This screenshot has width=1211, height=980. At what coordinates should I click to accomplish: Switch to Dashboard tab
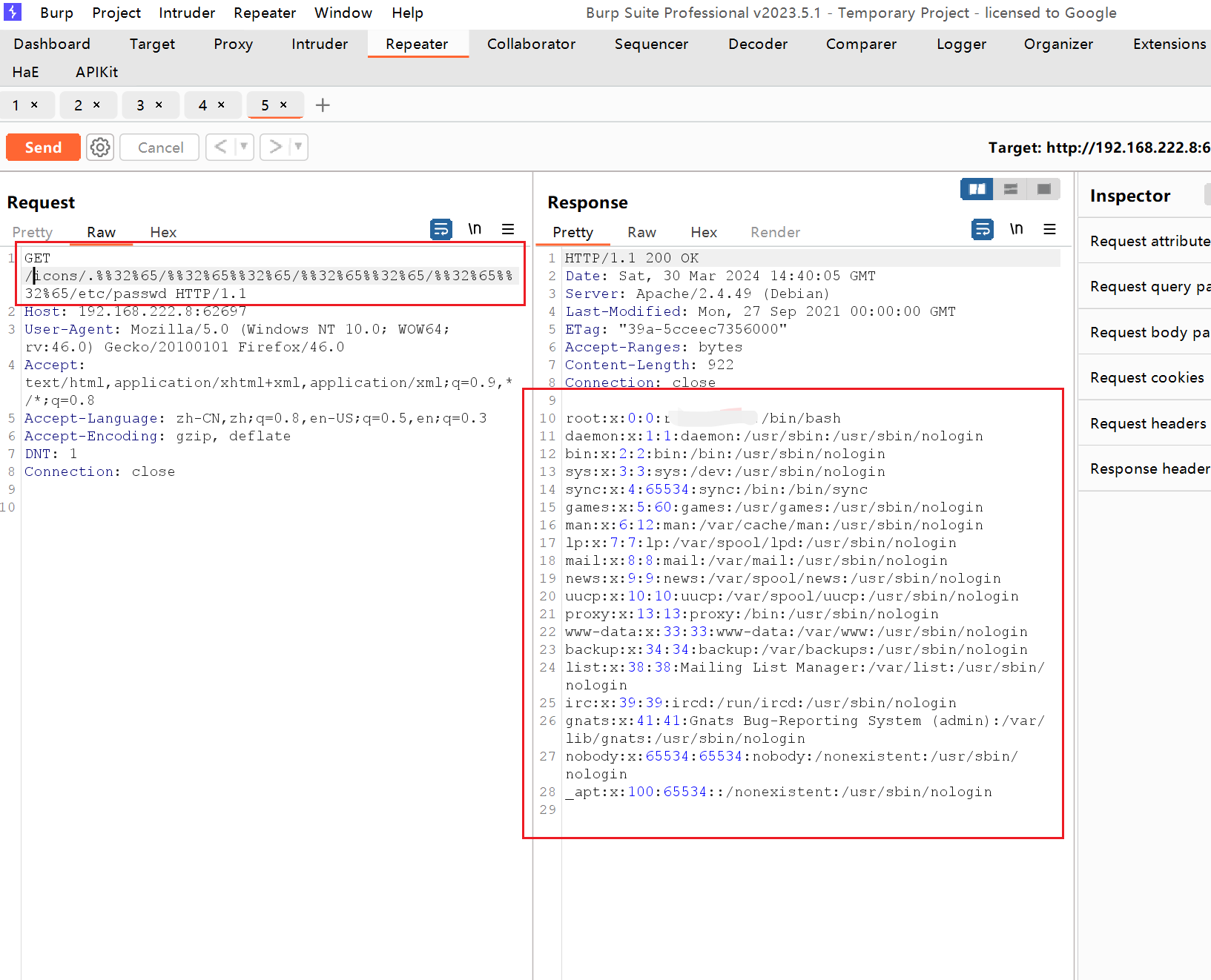[x=52, y=44]
